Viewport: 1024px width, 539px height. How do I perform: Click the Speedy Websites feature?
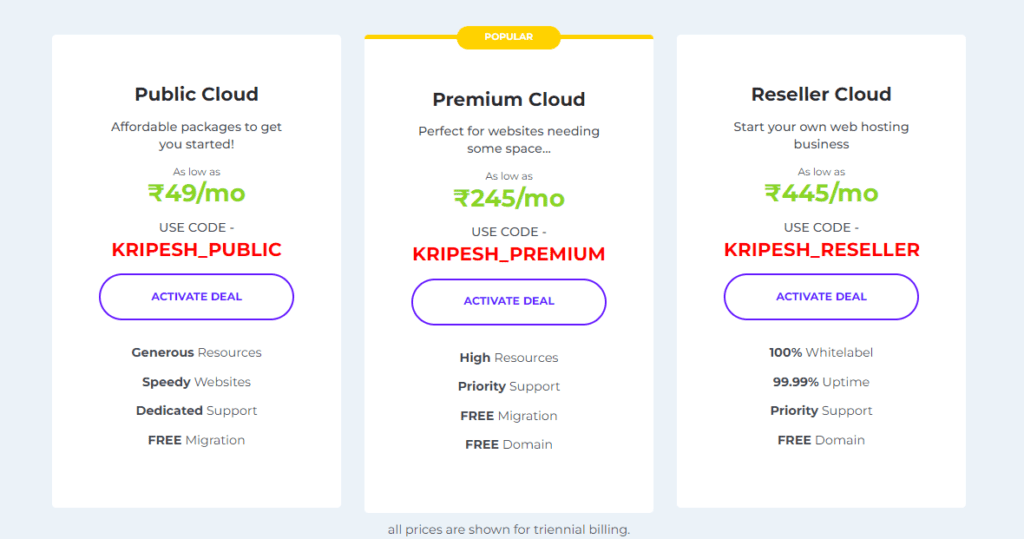(x=196, y=382)
